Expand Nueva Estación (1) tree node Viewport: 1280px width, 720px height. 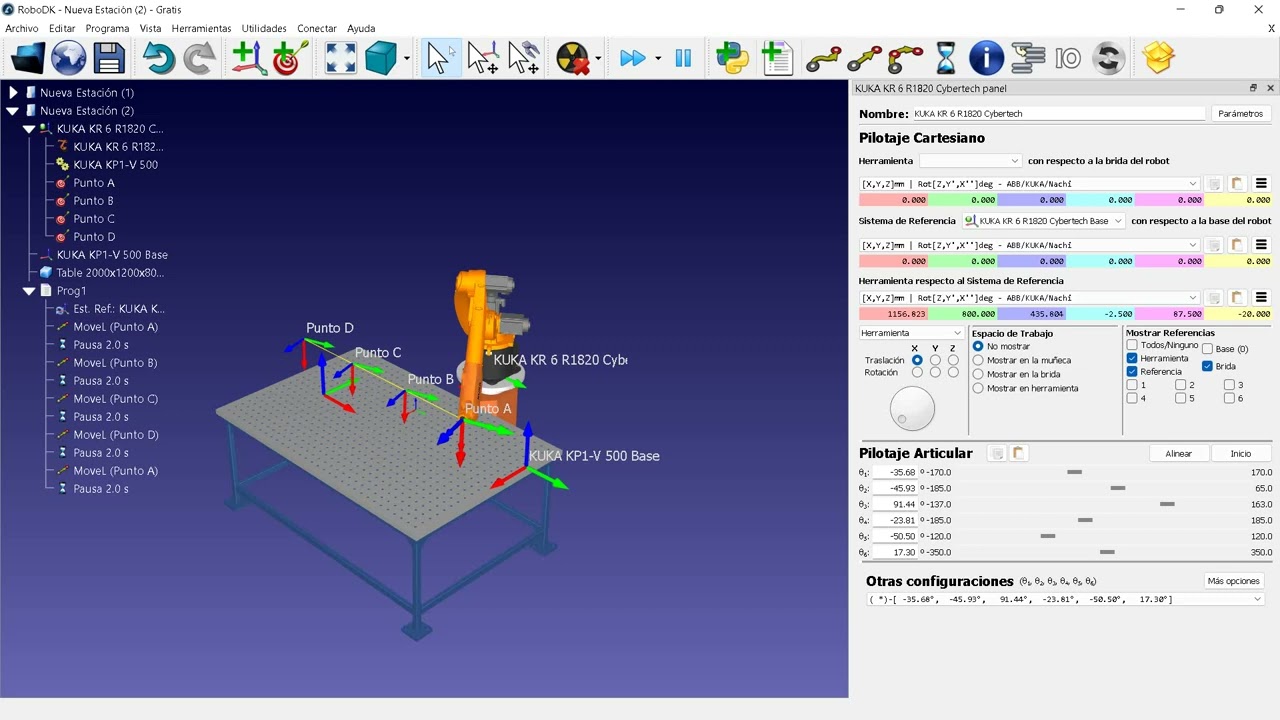(x=13, y=93)
